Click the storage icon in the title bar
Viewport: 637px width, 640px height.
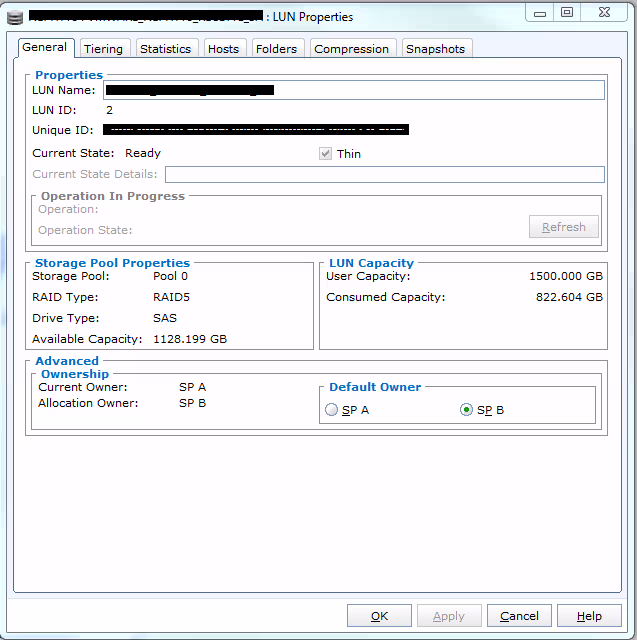click(13, 16)
